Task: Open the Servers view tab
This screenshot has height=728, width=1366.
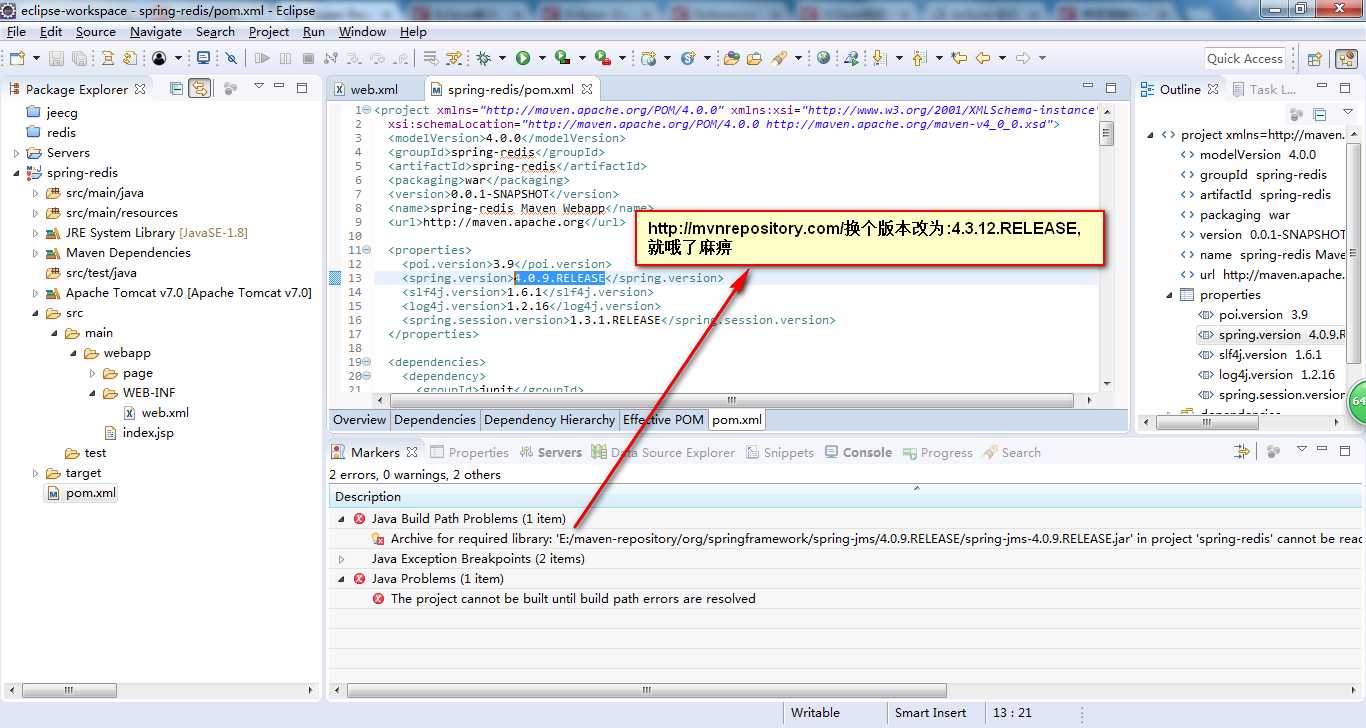Action: (550, 453)
